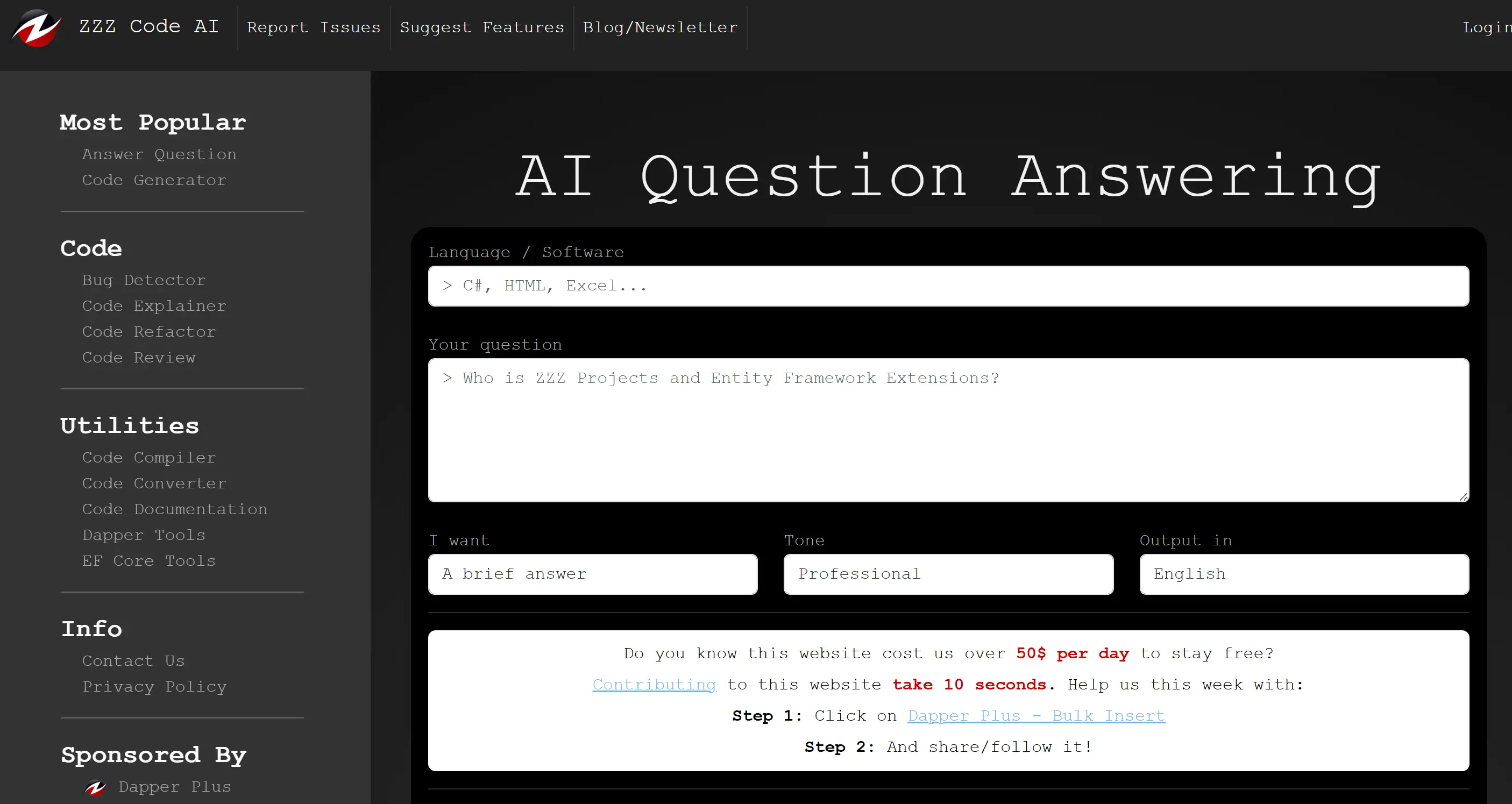Click the Utilities sidebar heading
This screenshot has height=804, width=1512.
point(130,425)
